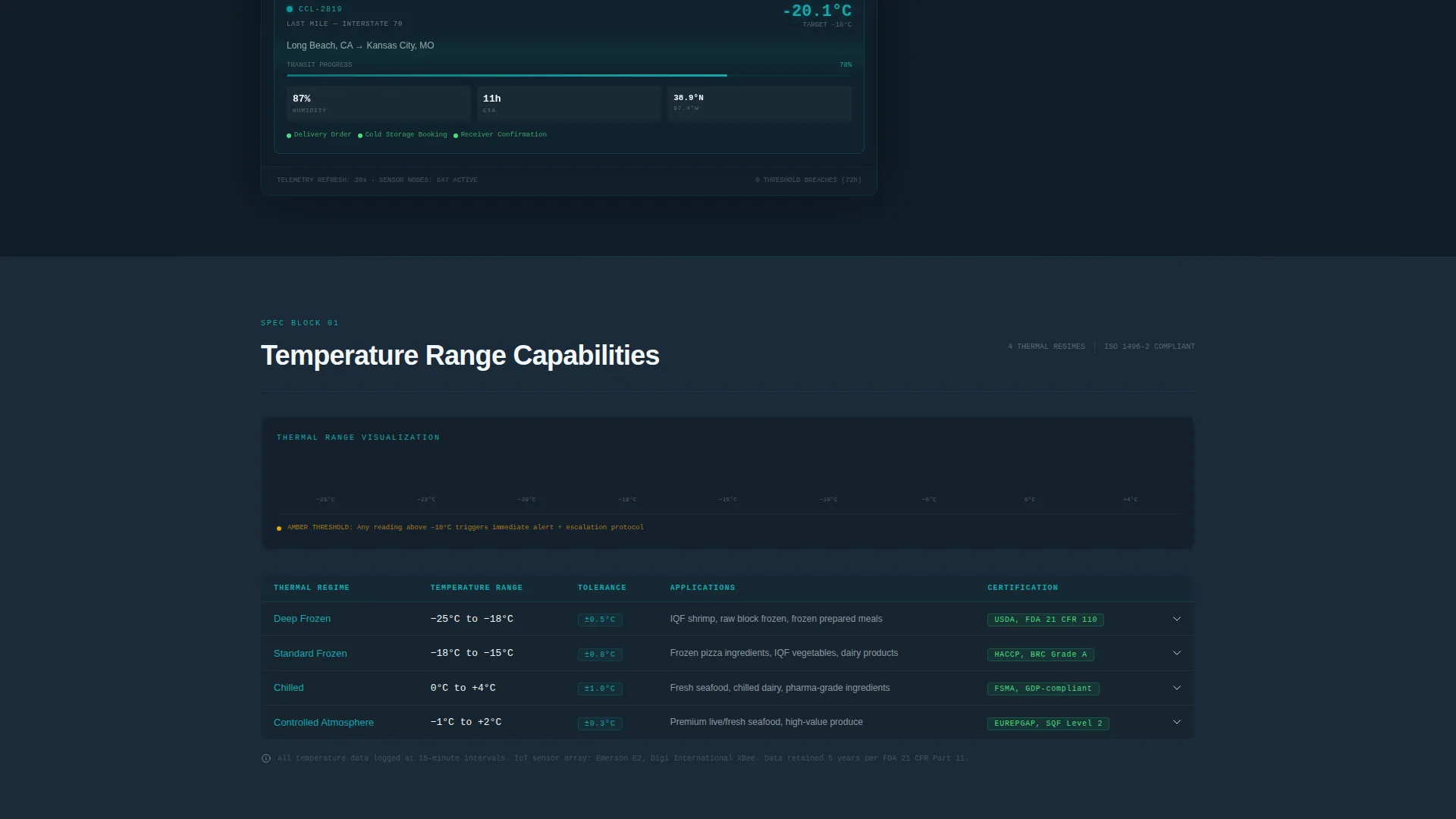Click the ±1.0°C tolerance badge

coord(600,689)
